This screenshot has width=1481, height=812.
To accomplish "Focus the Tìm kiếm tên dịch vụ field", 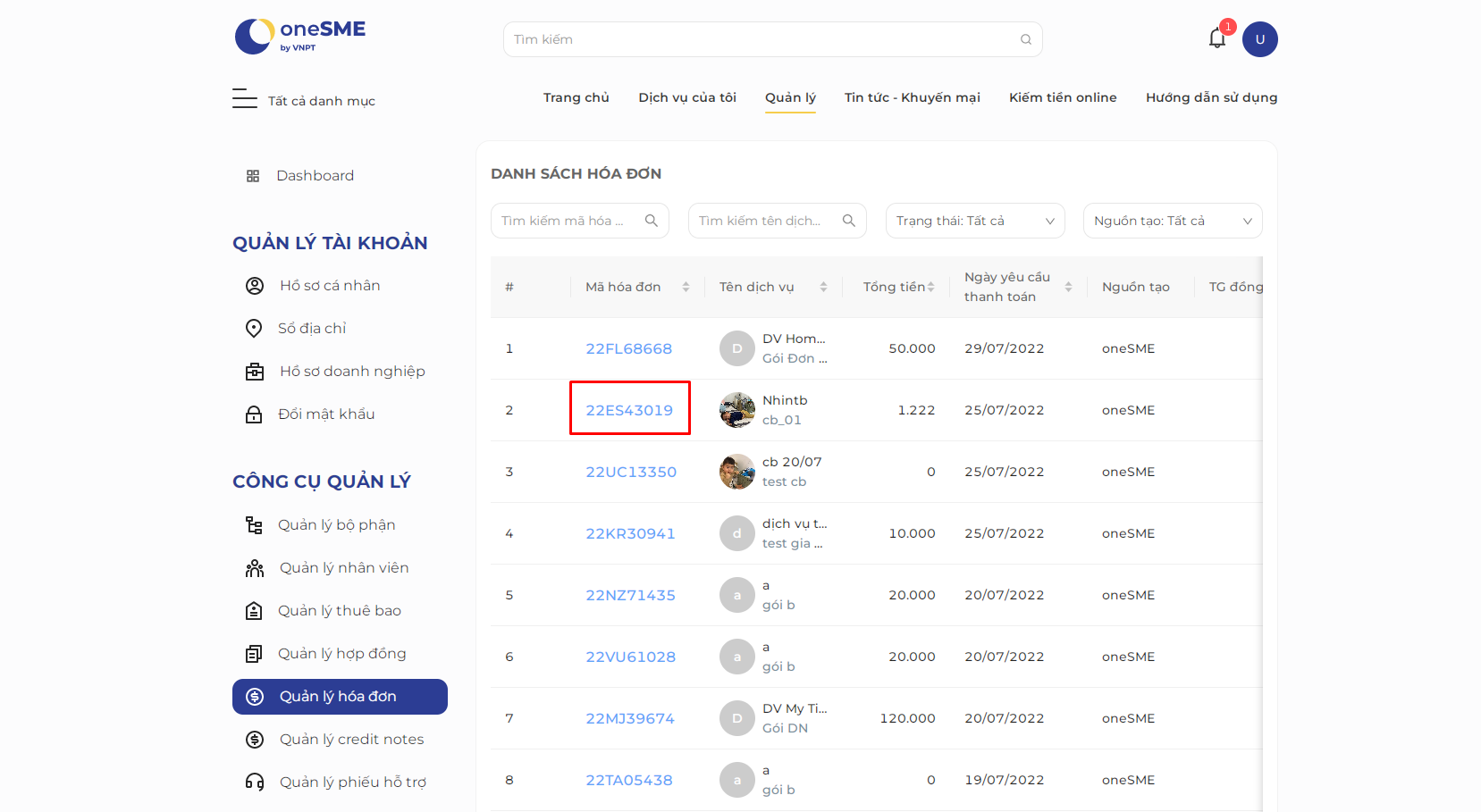I will tap(778, 221).
